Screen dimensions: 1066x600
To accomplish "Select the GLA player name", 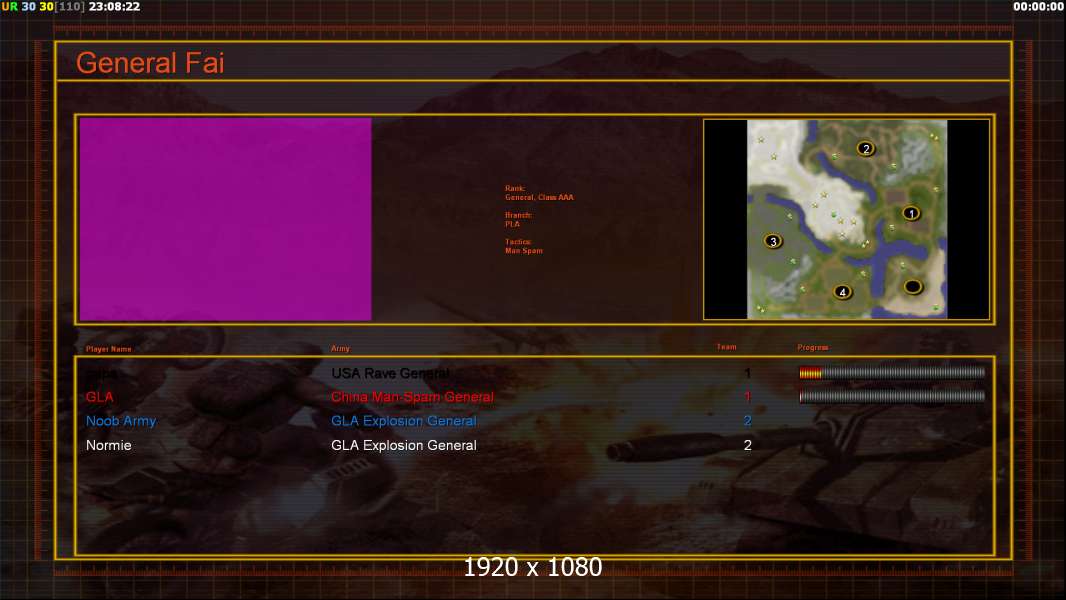I will click(99, 397).
